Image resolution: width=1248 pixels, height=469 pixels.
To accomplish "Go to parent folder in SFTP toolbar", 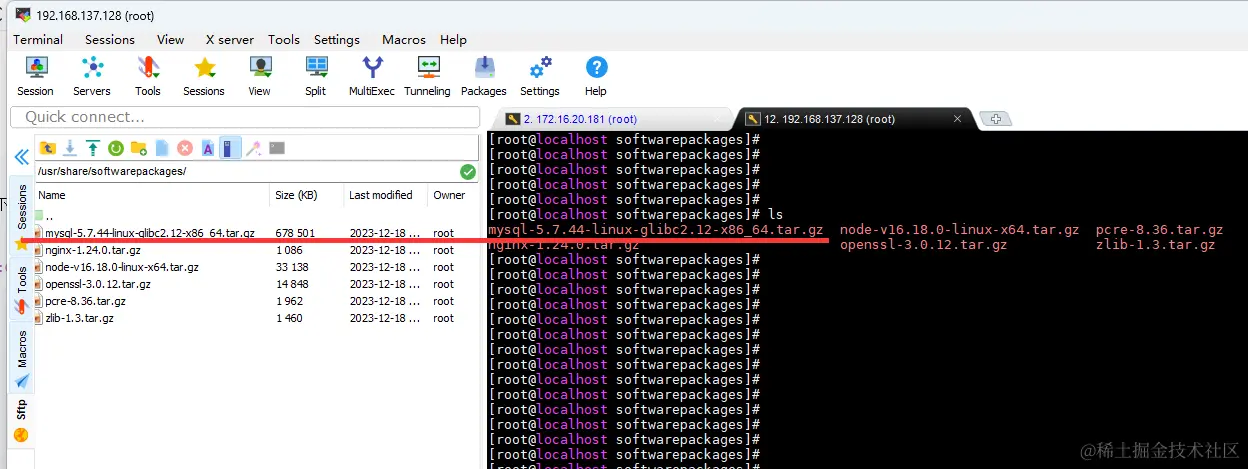I will pos(47,148).
